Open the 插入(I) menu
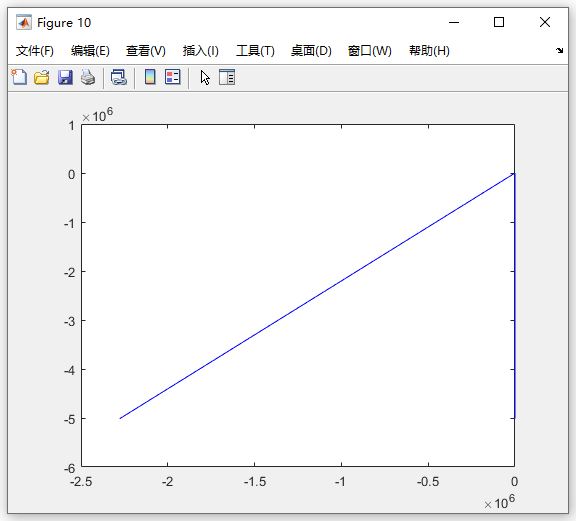 tap(201, 51)
